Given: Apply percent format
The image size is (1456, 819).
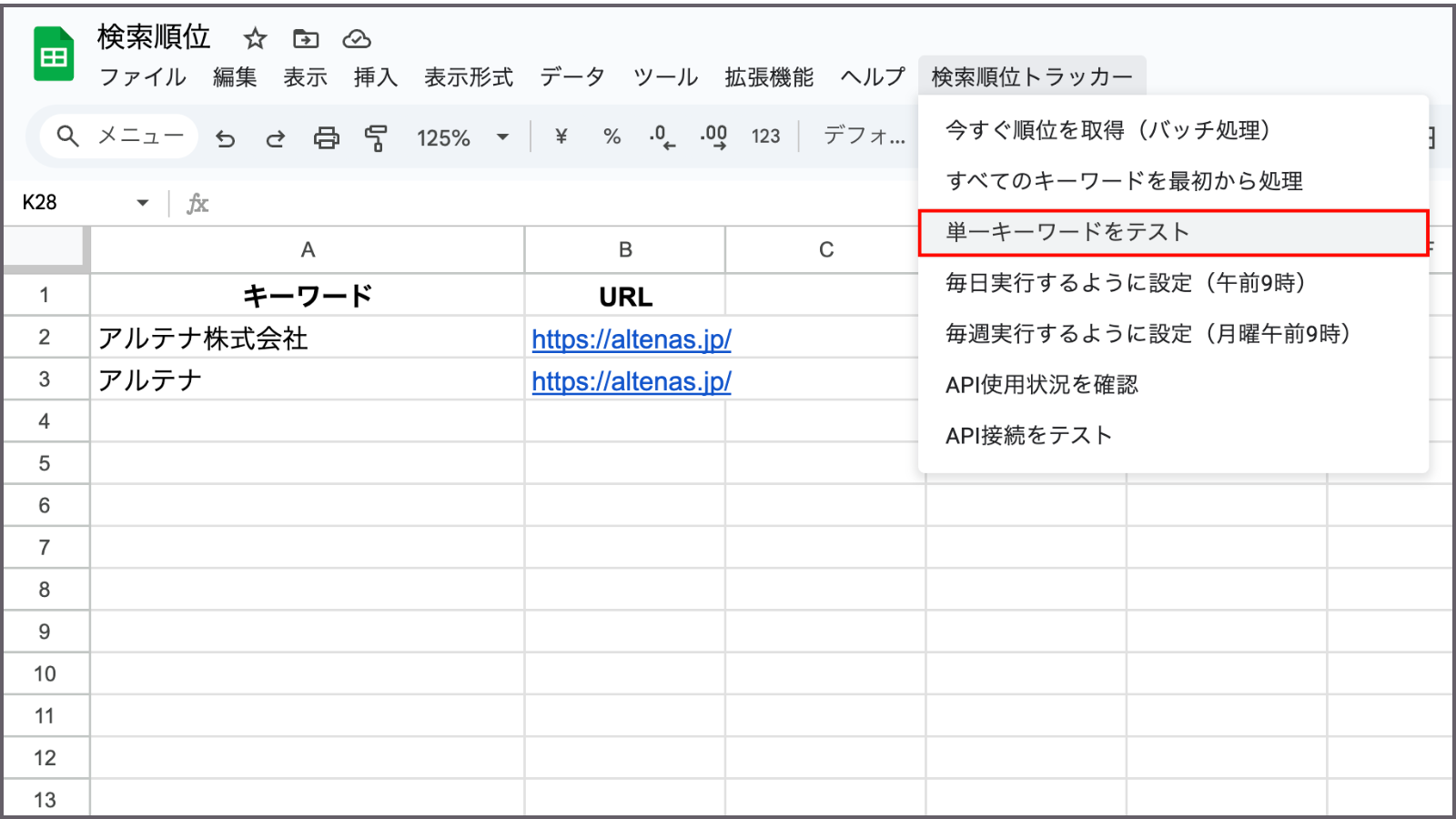Looking at the screenshot, I should (x=612, y=136).
